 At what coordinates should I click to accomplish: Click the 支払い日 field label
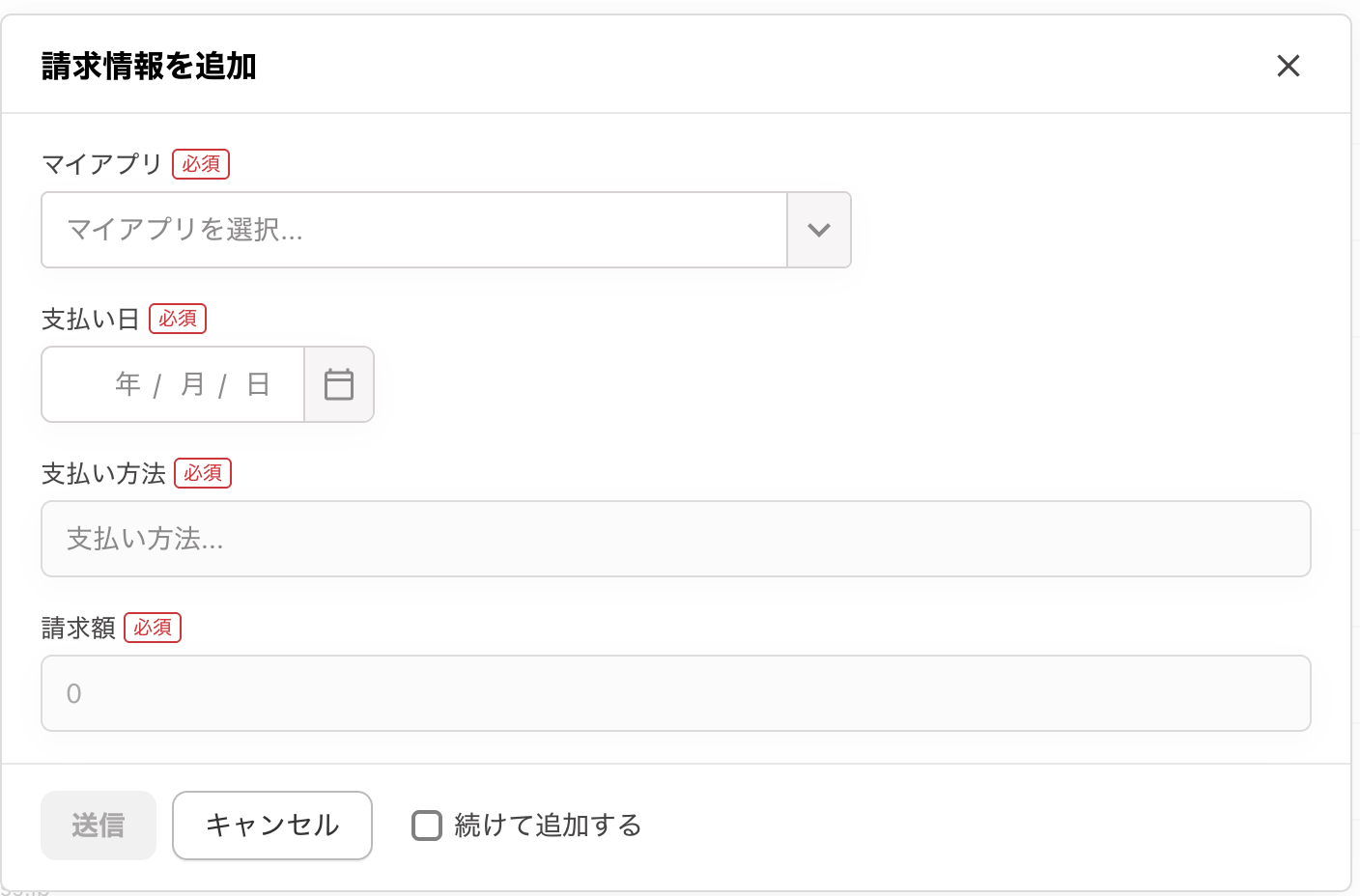tap(91, 319)
